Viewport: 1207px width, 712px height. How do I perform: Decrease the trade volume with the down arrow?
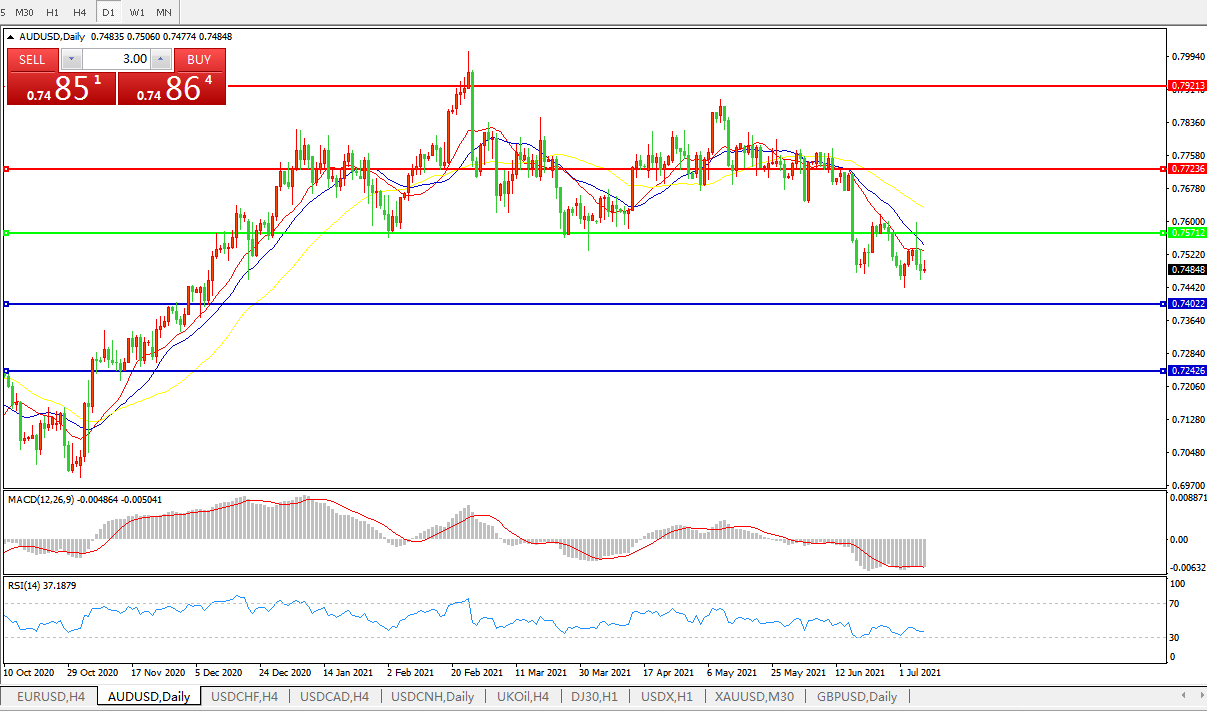71,60
